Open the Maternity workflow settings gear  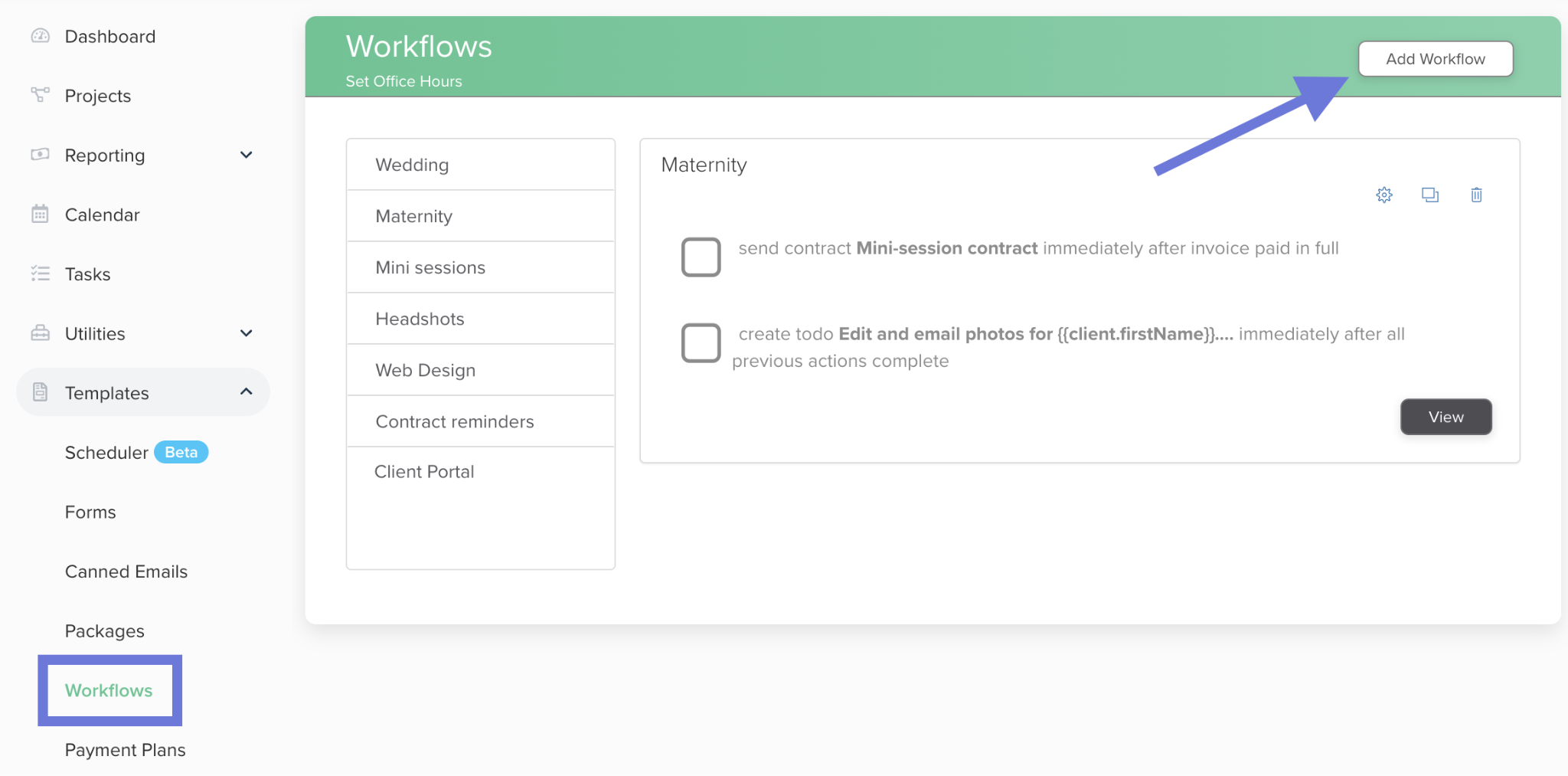pyautogui.click(x=1384, y=195)
